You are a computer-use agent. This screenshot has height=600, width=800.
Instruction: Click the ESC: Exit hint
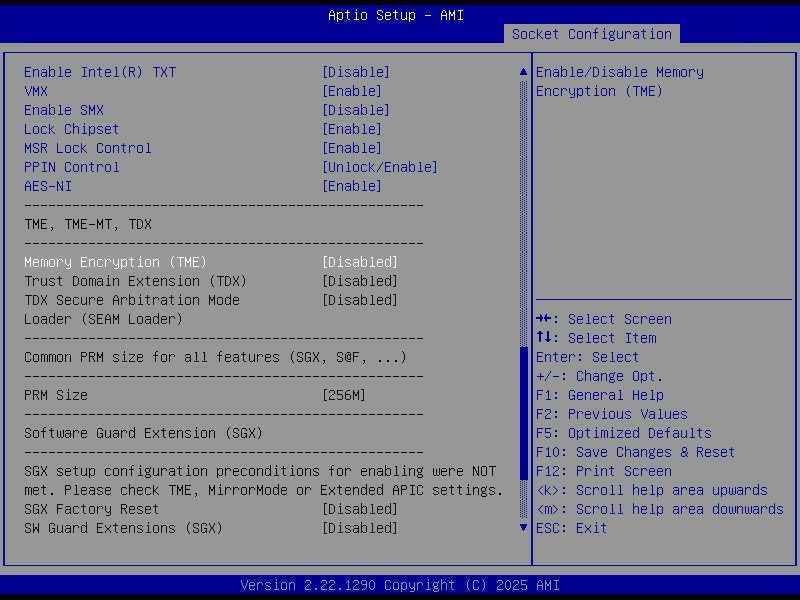tap(571, 528)
